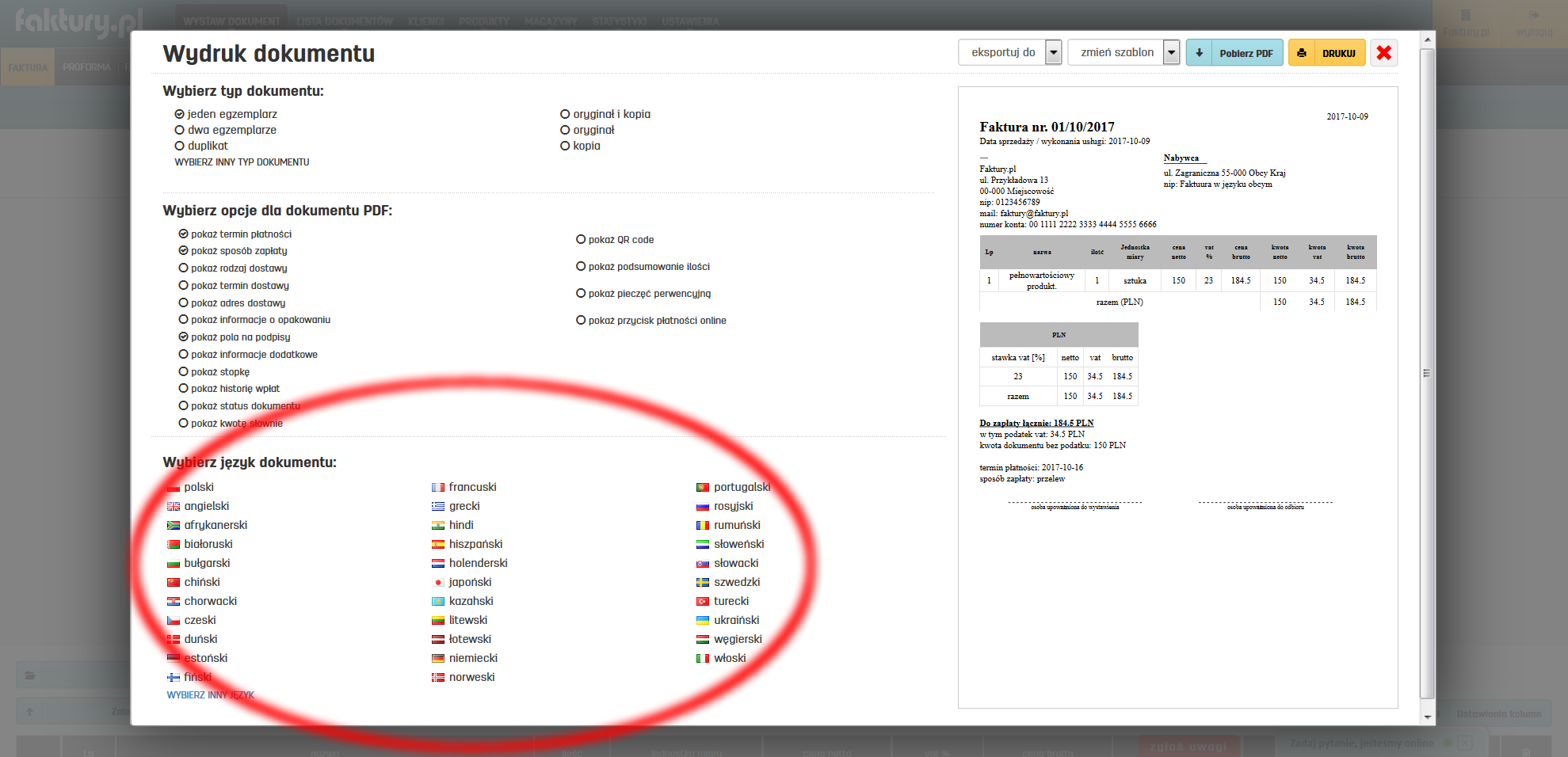Viewport: 1568px width, 757px height.
Task: Choose the Japanese flag icon
Action: click(438, 582)
